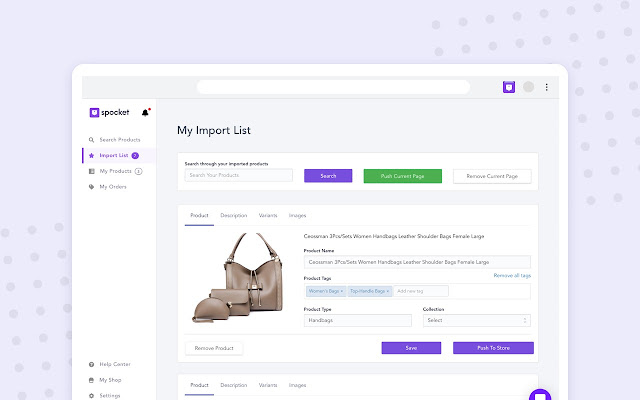Go to Search Products in sidebar

pos(120,140)
